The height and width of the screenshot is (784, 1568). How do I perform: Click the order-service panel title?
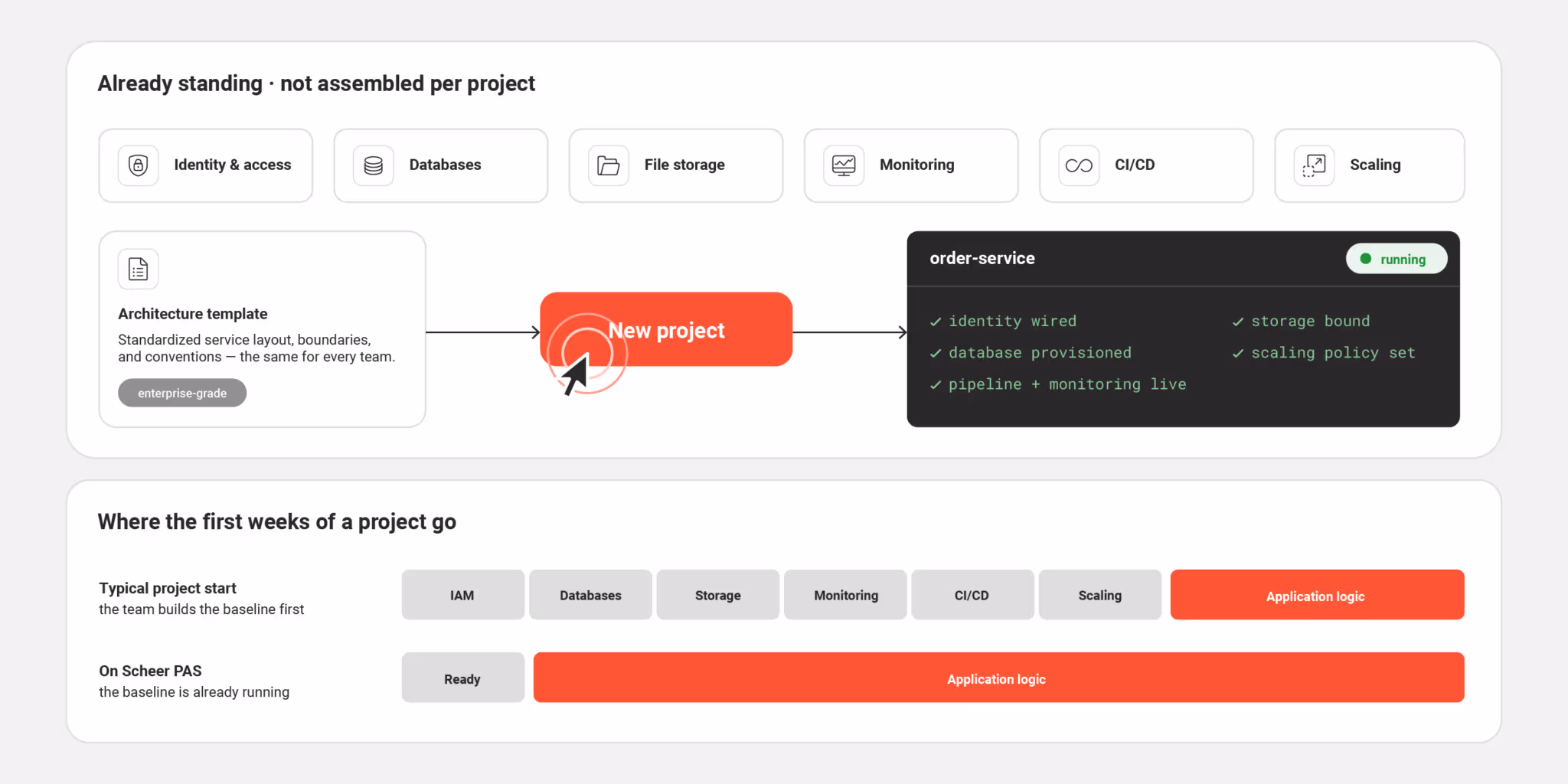(982, 259)
